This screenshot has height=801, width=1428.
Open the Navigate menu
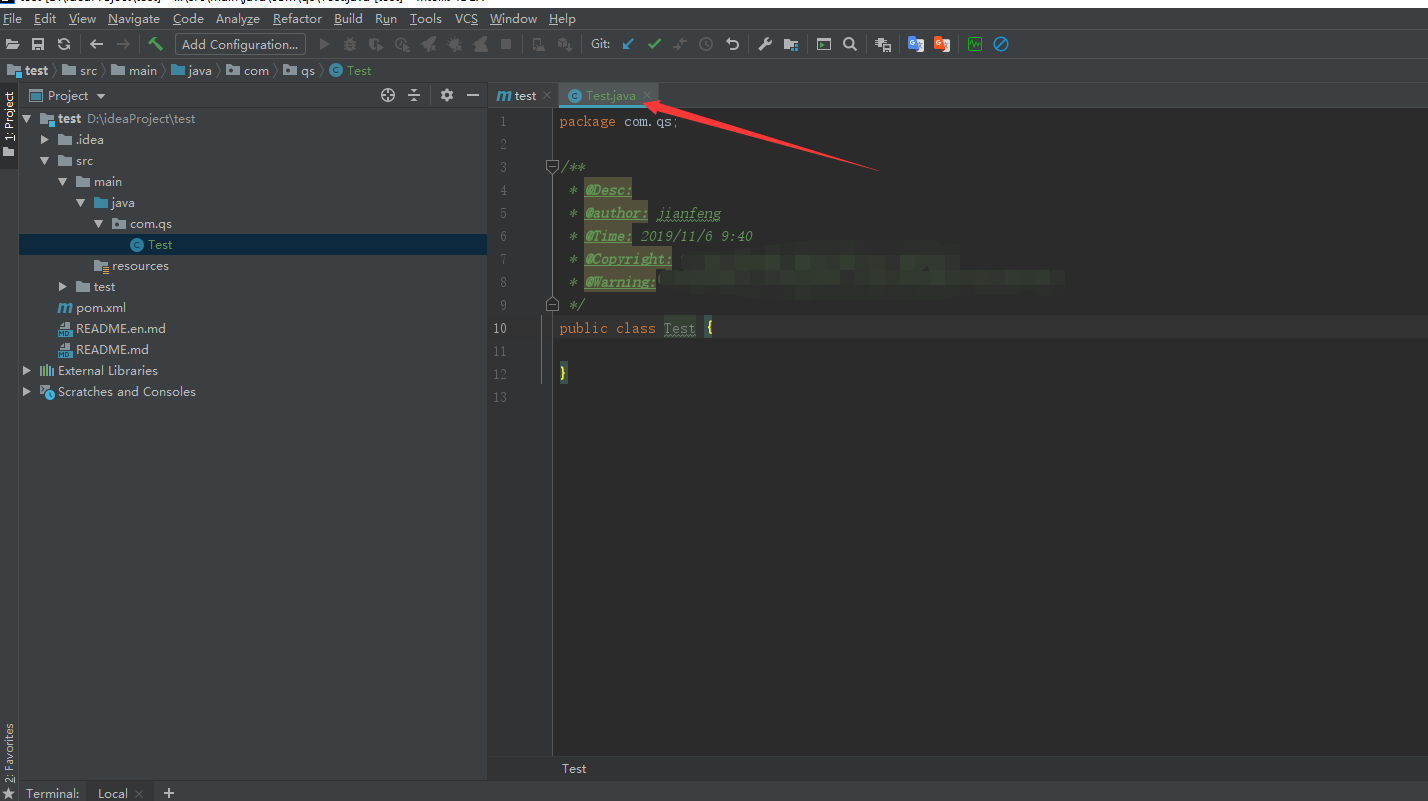pos(134,19)
